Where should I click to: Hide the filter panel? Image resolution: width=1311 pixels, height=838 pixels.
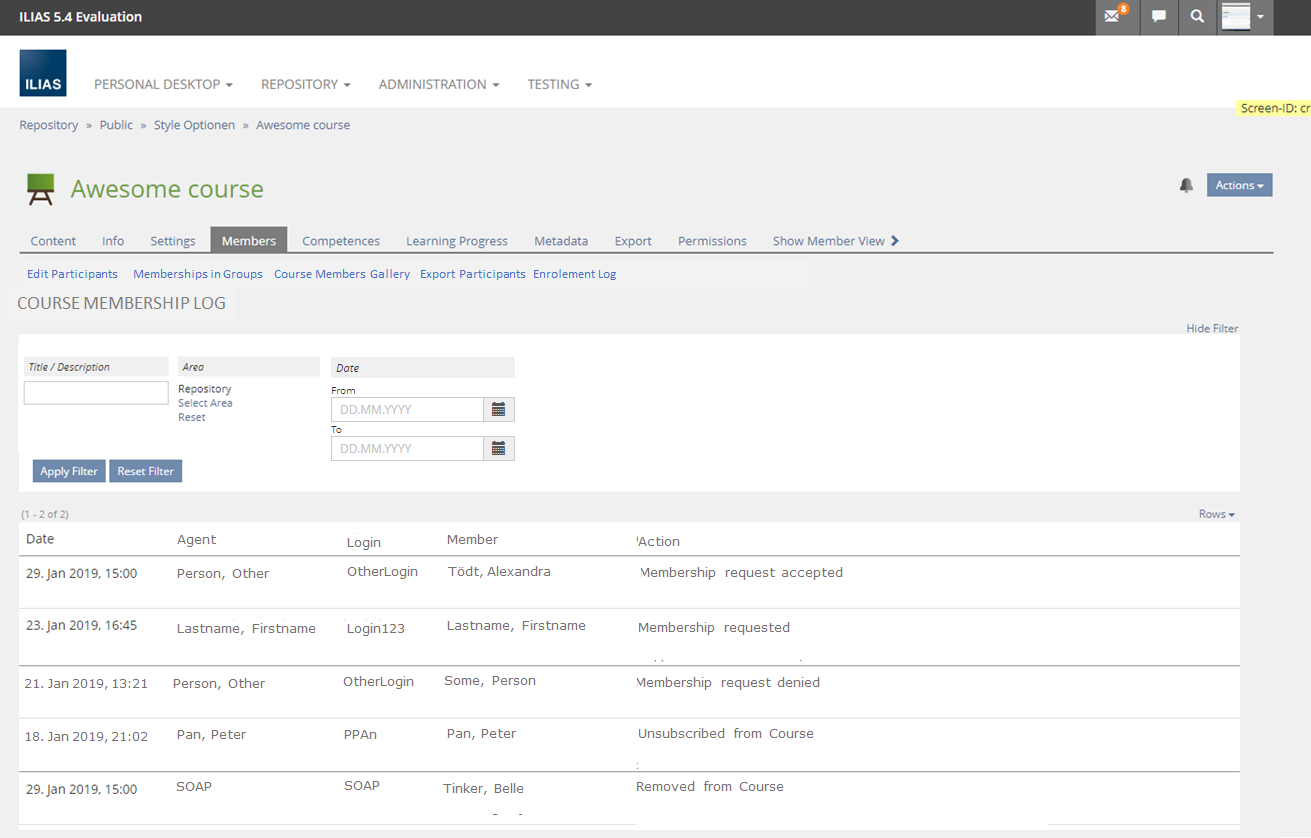coord(1211,328)
